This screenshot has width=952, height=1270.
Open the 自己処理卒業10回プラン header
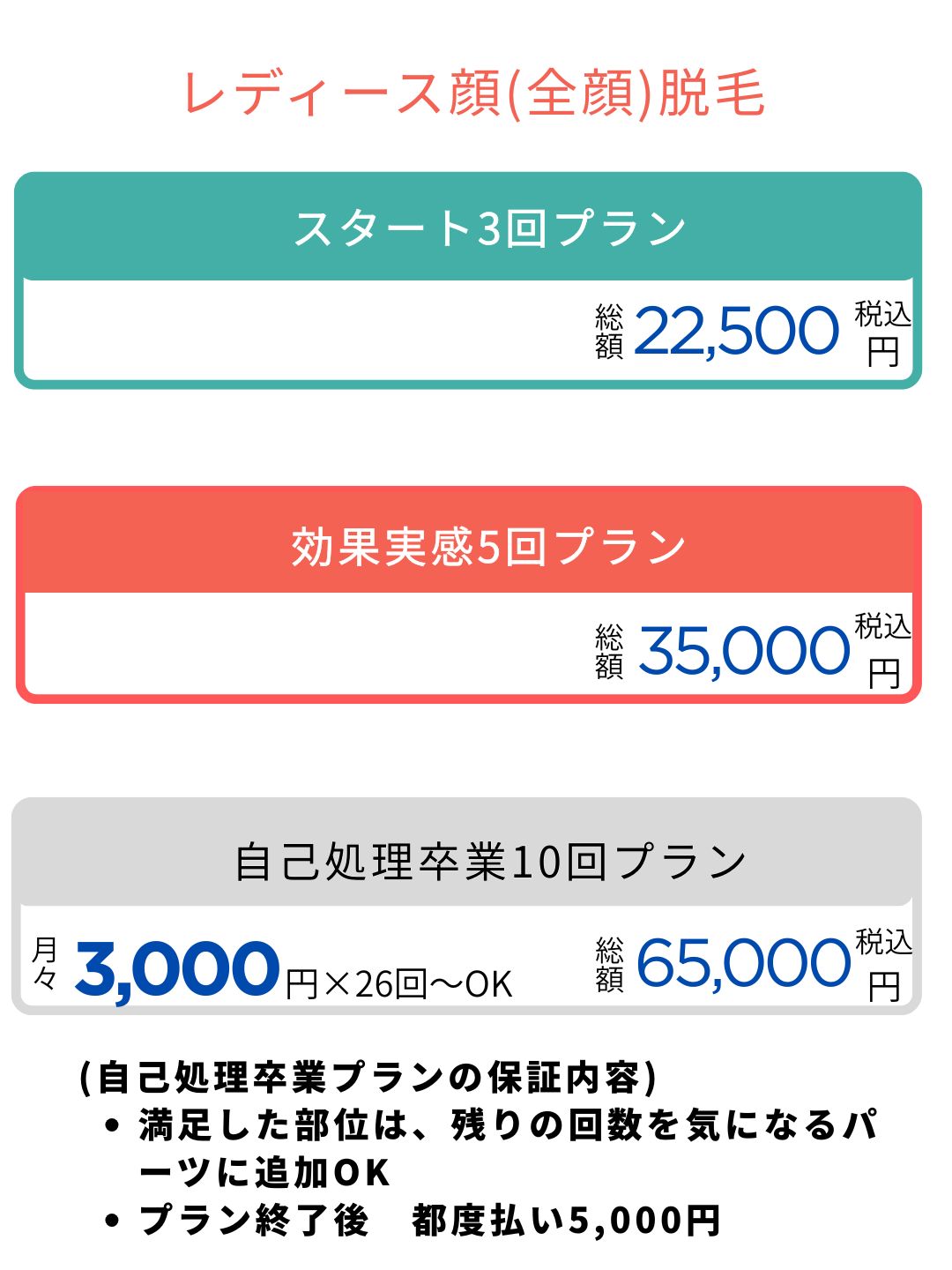490,861
